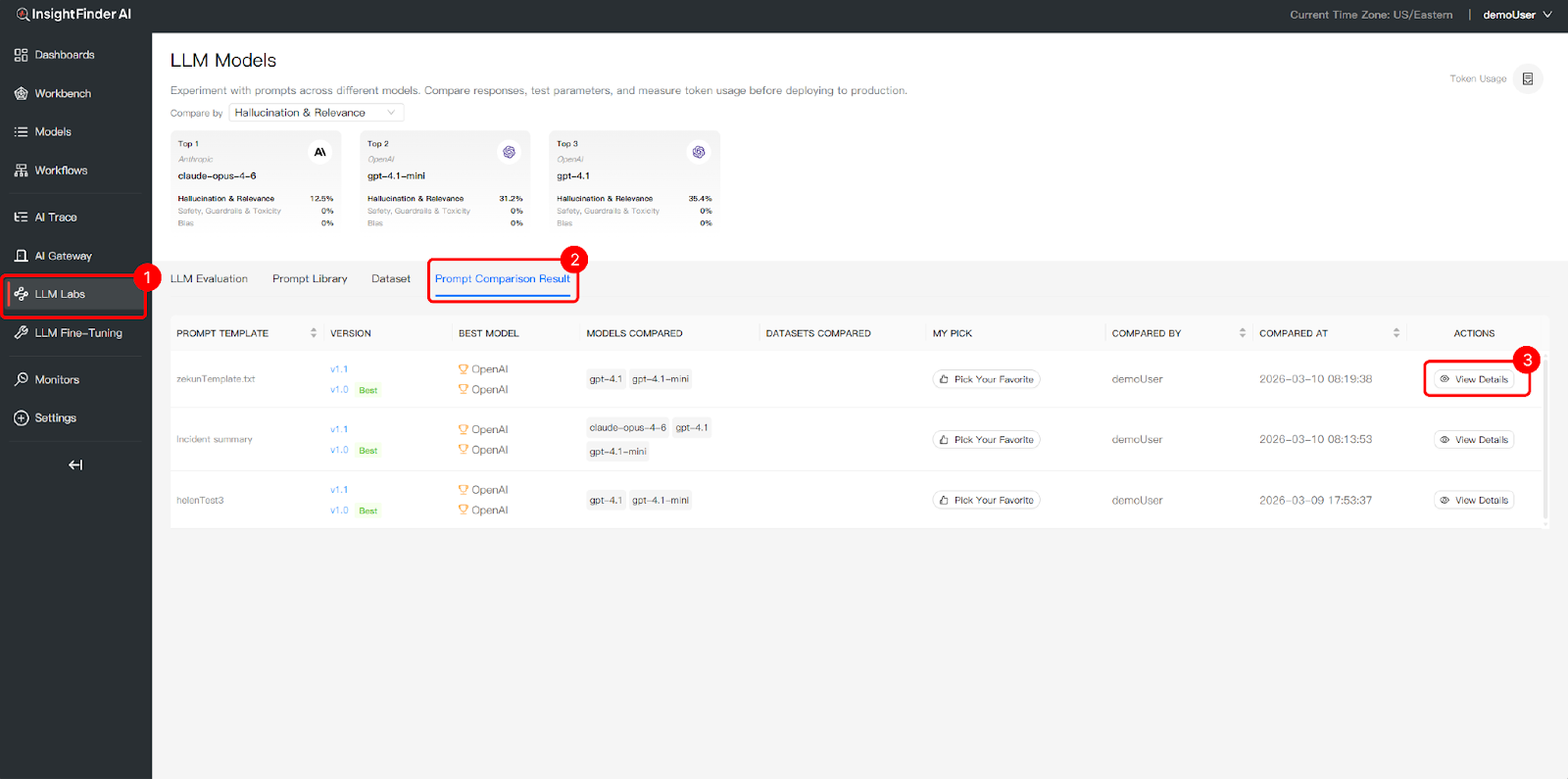Sort by the Prompt Template column

click(x=313, y=333)
